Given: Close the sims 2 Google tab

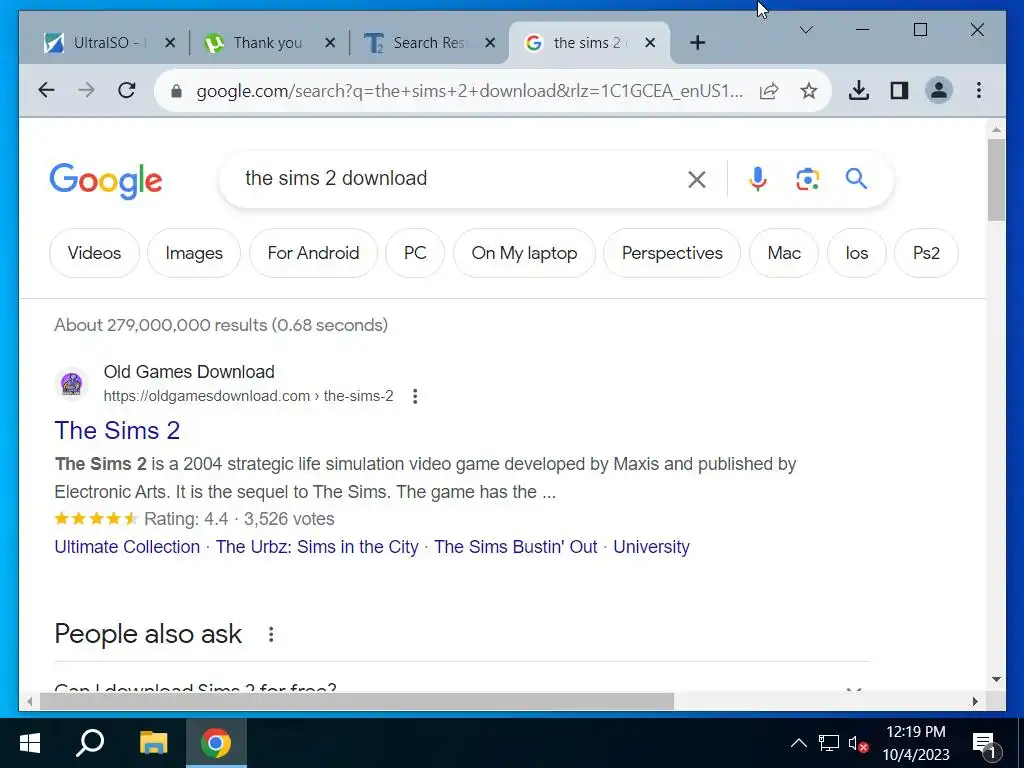Looking at the screenshot, I should [x=650, y=43].
